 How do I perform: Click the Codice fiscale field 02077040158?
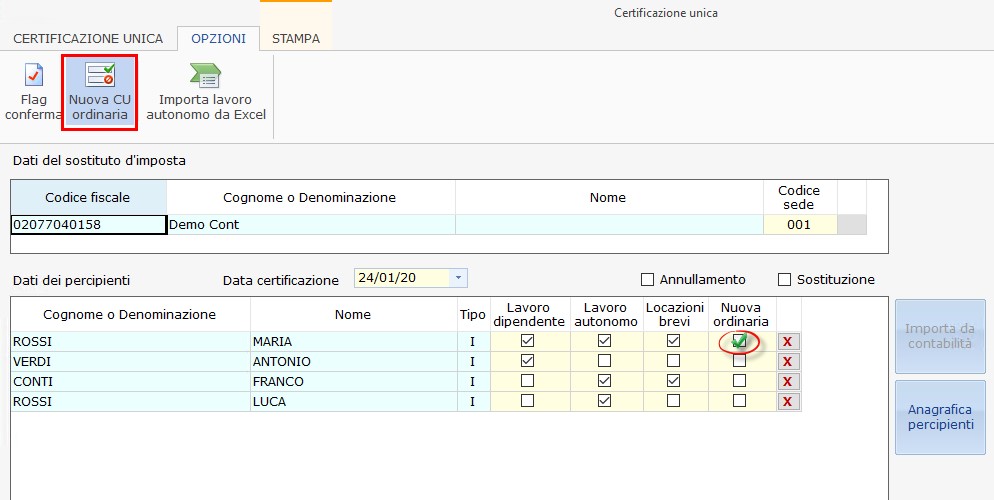click(x=88, y=225)
